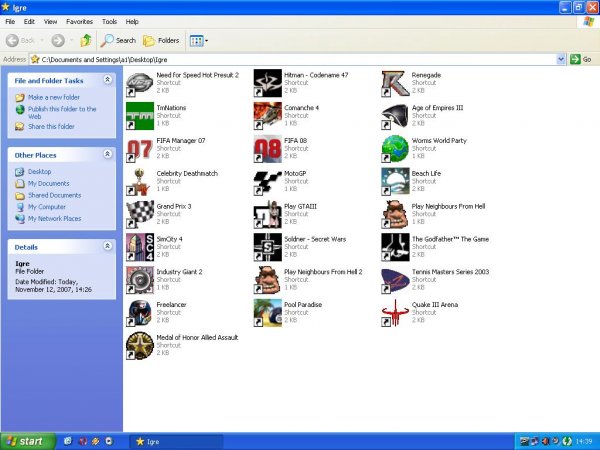Open Shared Documents link
The width and height of the screenshot is (600, 450).
54,196
